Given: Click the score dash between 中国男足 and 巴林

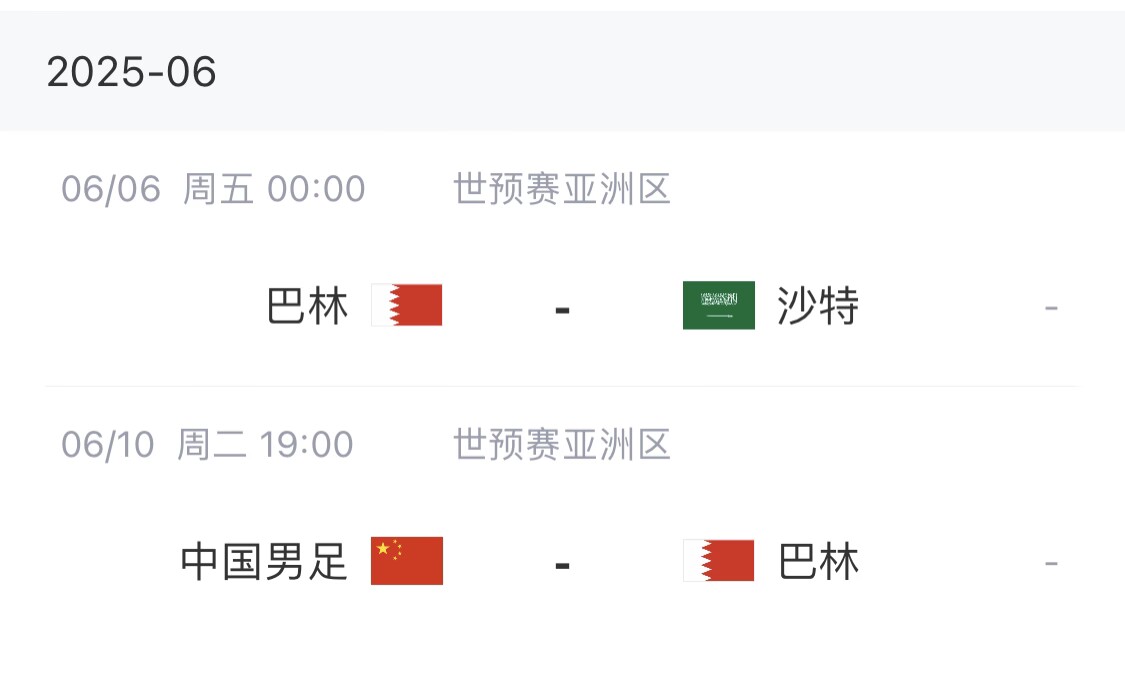Looking at the screenshot, I should (562, 565).
